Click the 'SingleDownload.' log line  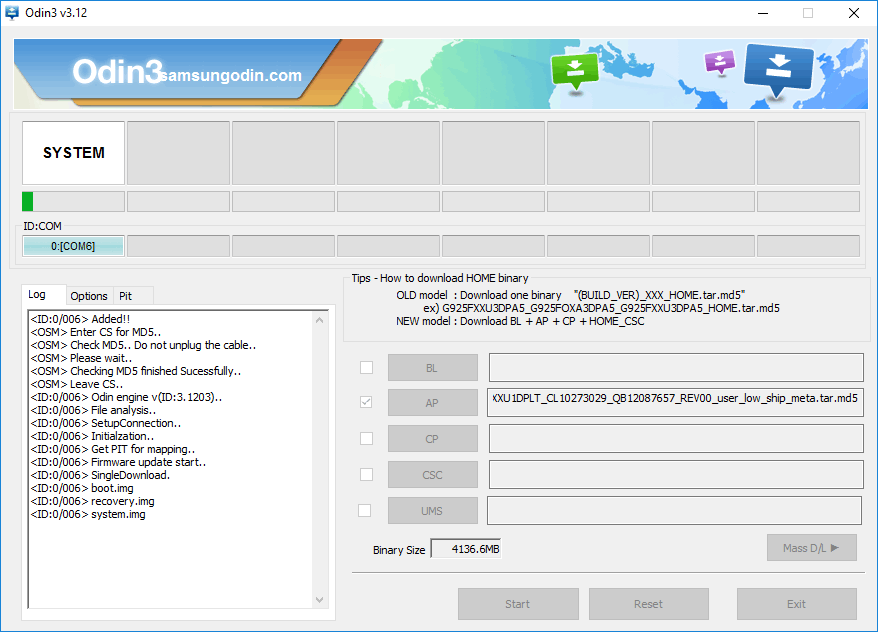100,475
